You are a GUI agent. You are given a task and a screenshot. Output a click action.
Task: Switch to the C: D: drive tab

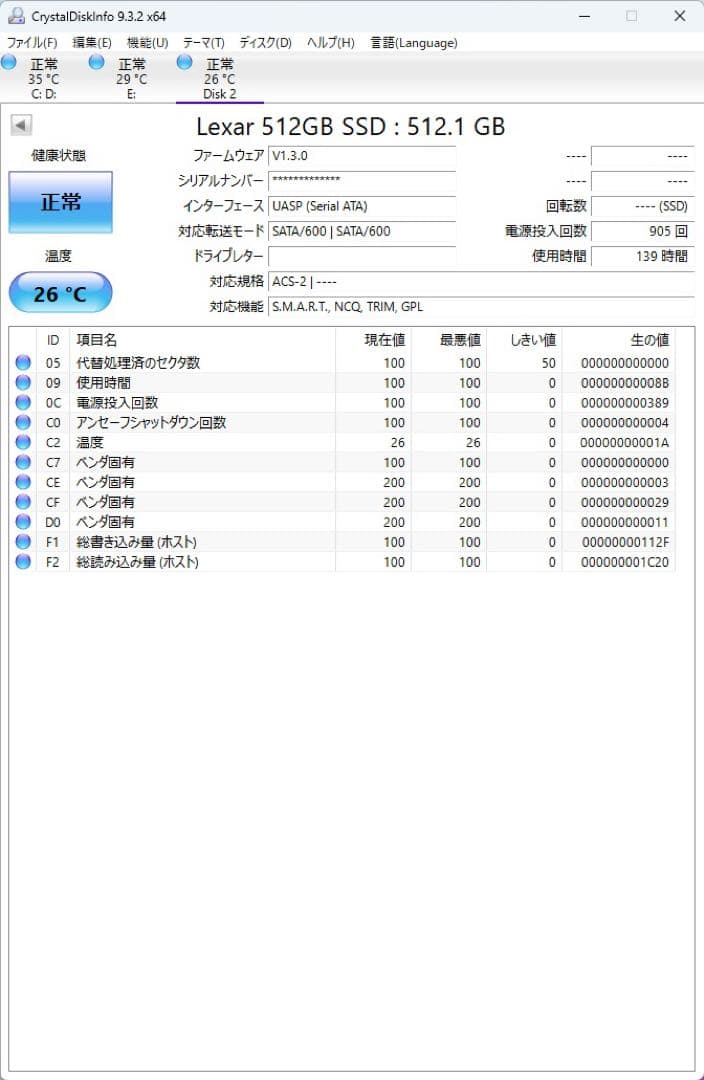pos(43,78)
